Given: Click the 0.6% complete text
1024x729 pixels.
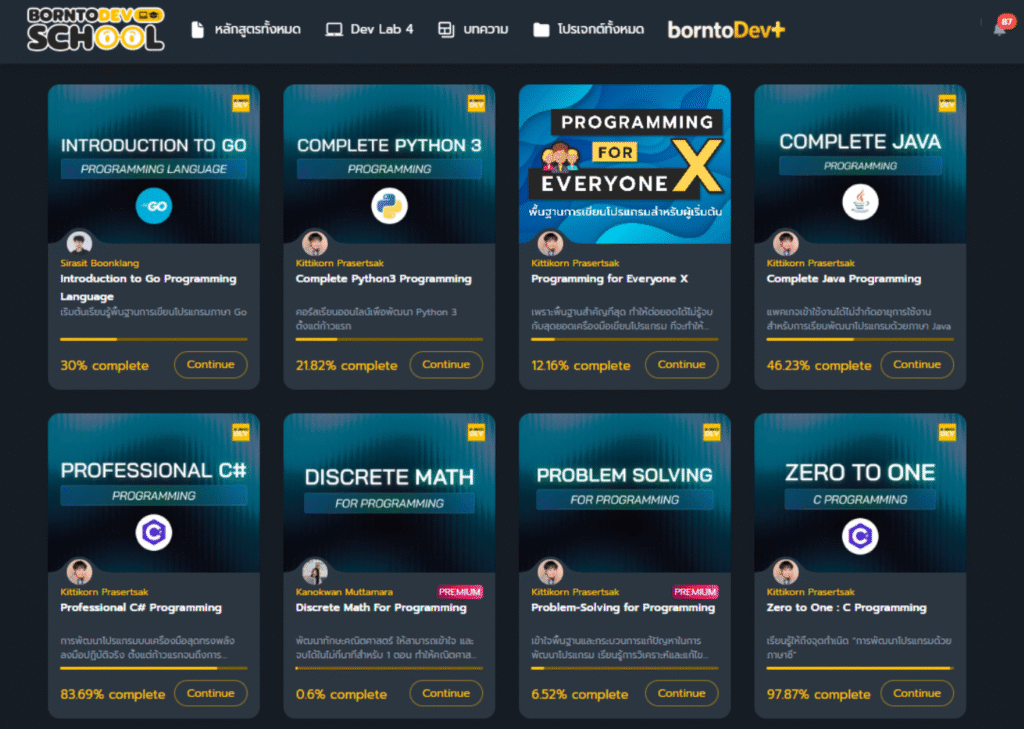Looking at the screenshot, I should pyautogui.click(x=341, y=694).
